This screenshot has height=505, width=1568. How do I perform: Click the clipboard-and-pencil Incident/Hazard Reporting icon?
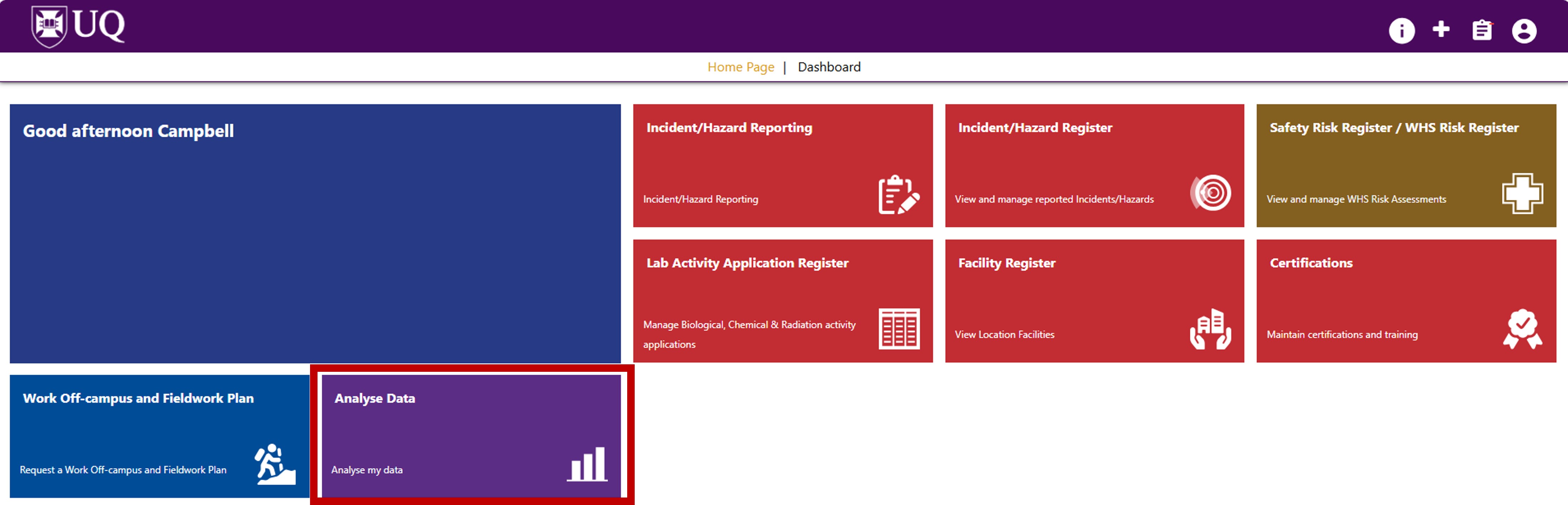pyautogui.click(x=898, y=195)
